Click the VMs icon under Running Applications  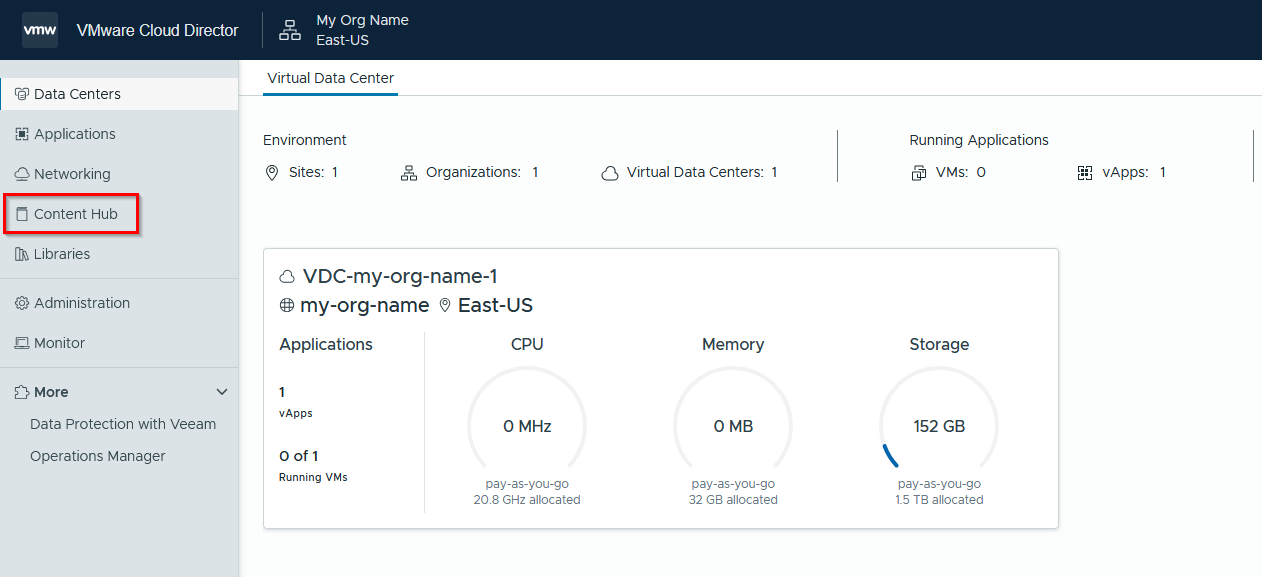tap(919, 173)
